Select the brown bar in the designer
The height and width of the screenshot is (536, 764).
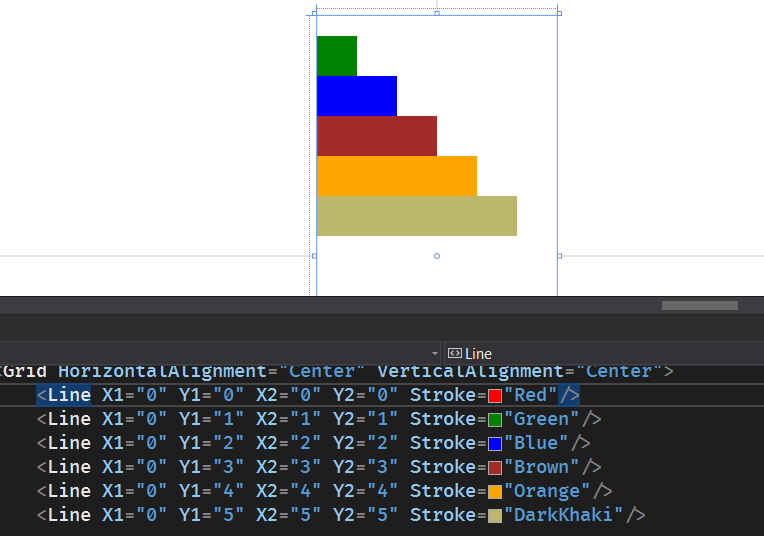coord(377,136)
